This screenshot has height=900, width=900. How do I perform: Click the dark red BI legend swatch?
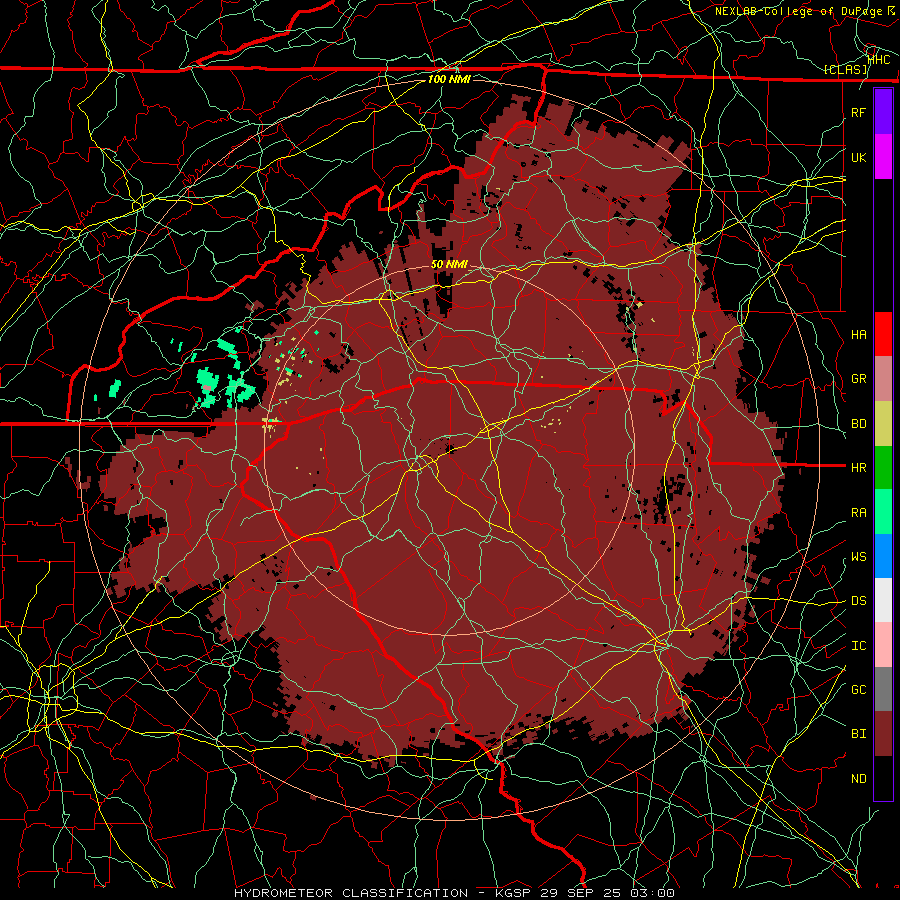883,734
